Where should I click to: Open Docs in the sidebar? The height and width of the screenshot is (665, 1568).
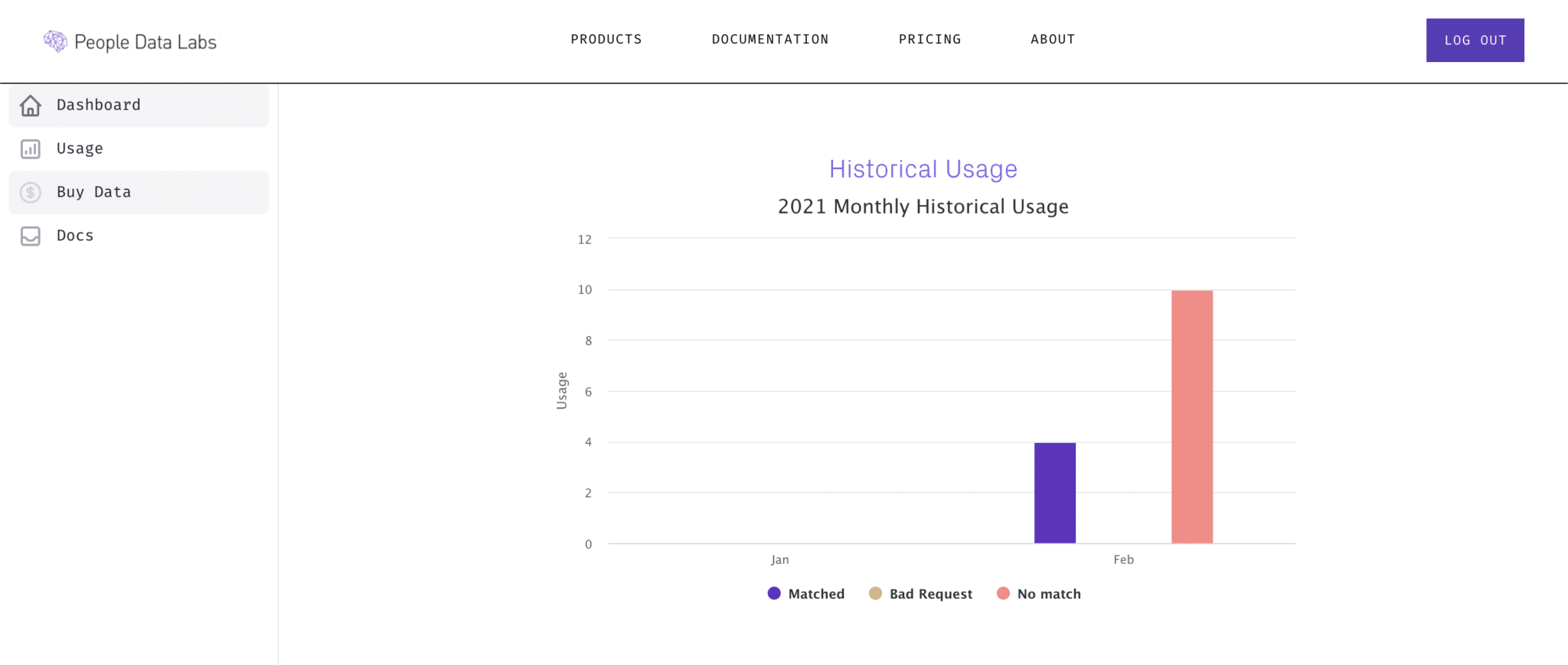point(139,236)
